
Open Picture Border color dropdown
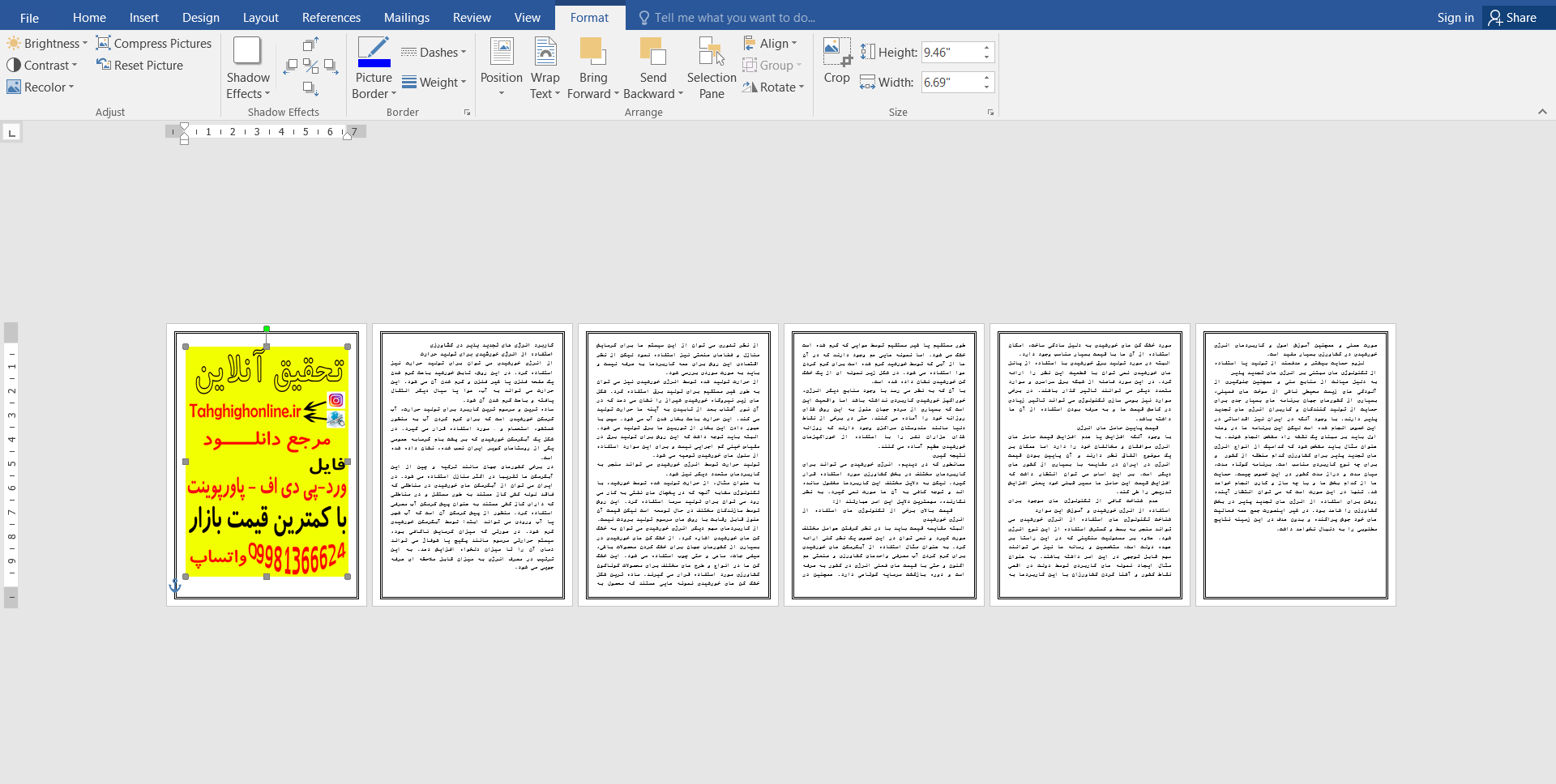(x=374, y=86)
